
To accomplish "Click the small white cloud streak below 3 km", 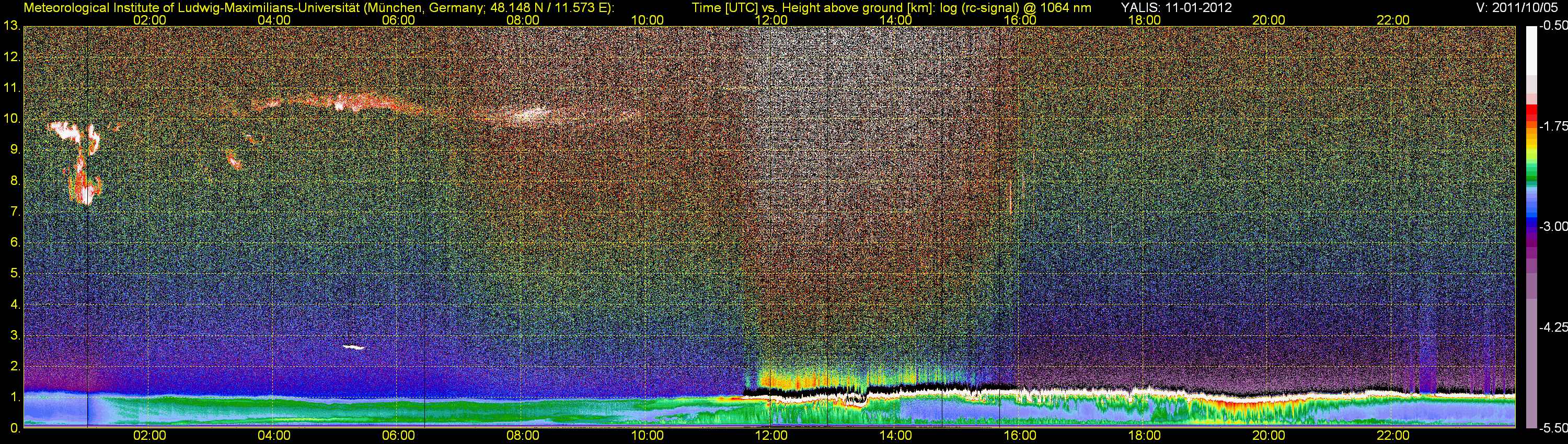I will coord(354,347).
